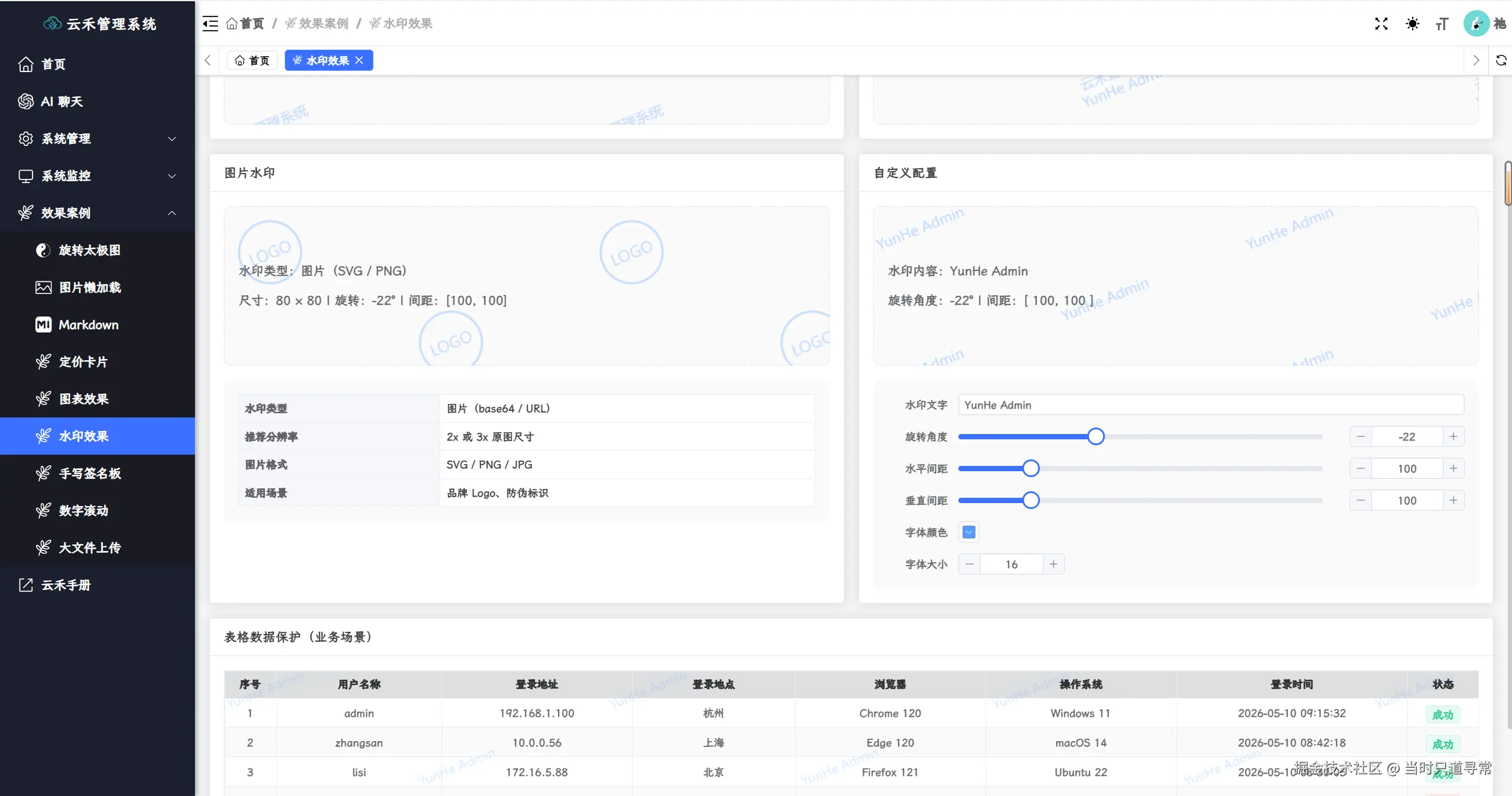Click the 登录时间 column header
This screenshot has height=796, width=1512.
tap(1292, 684)
